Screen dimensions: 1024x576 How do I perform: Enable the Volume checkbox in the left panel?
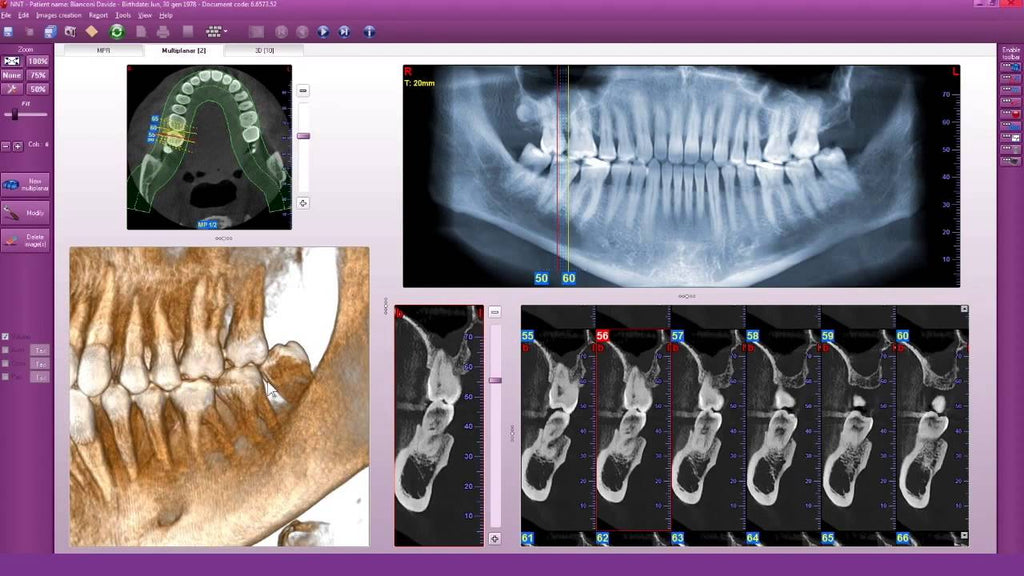6,337
